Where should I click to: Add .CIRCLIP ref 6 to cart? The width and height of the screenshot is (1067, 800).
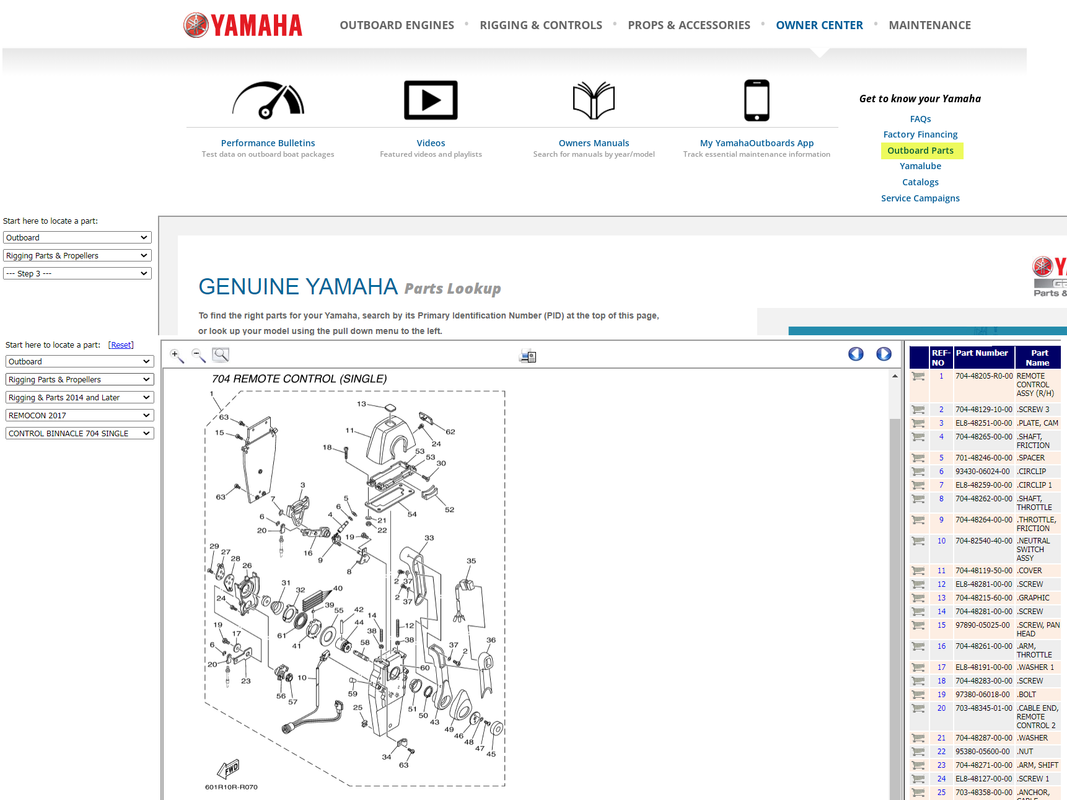[x=919, y=471]
